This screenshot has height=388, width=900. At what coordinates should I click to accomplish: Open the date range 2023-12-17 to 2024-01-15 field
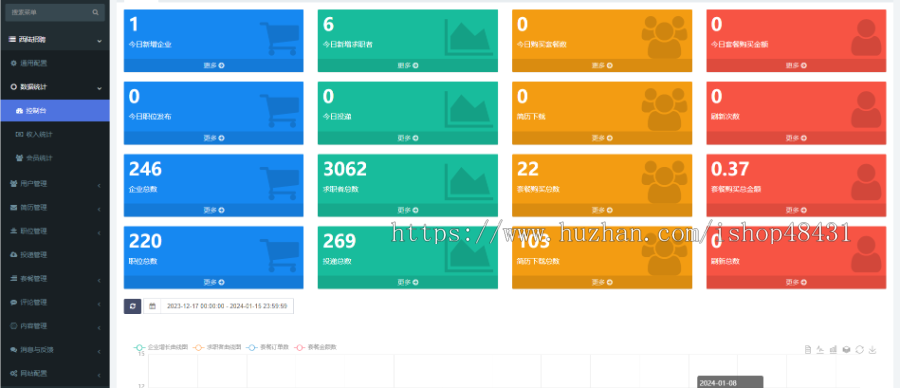coord(227,306)
